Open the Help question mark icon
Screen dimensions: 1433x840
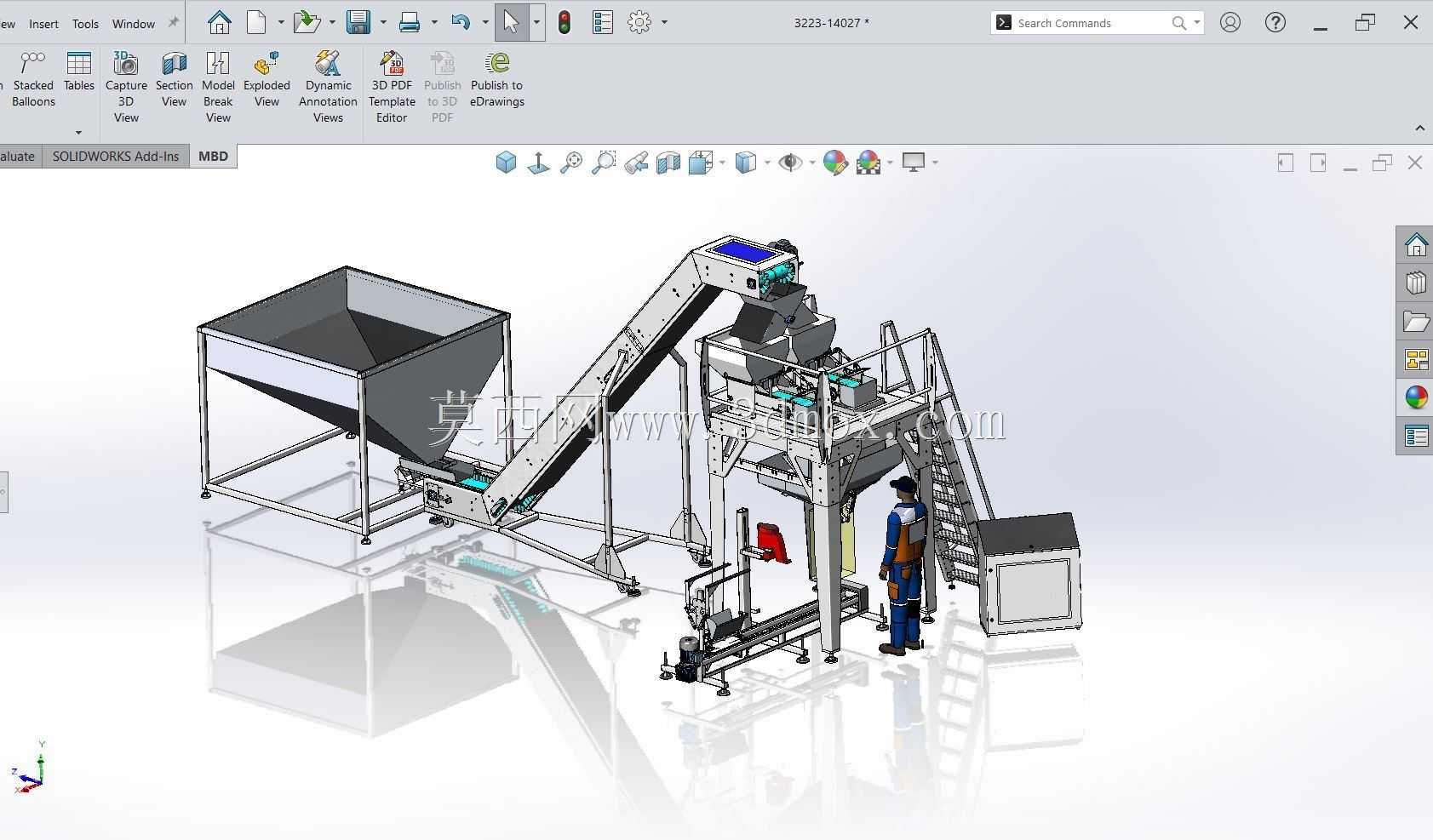[1275, 23]
